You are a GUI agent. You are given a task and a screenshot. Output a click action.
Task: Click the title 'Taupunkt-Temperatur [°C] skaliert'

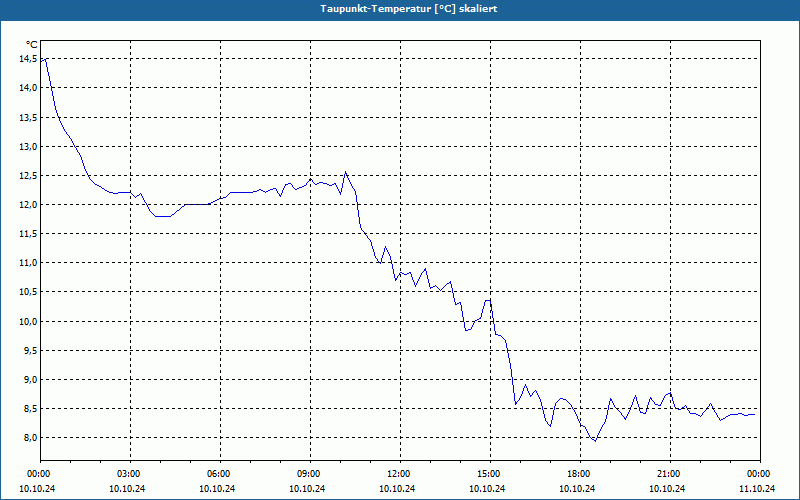click(x=409, y=9)
